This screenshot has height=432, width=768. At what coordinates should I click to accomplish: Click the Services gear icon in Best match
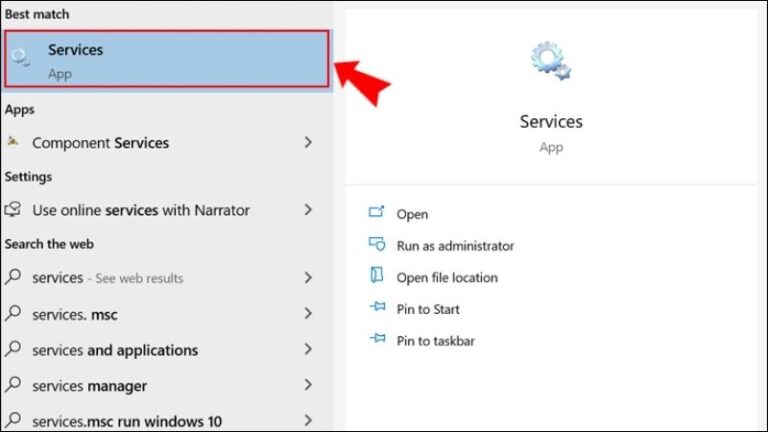(x=20, y=58)
